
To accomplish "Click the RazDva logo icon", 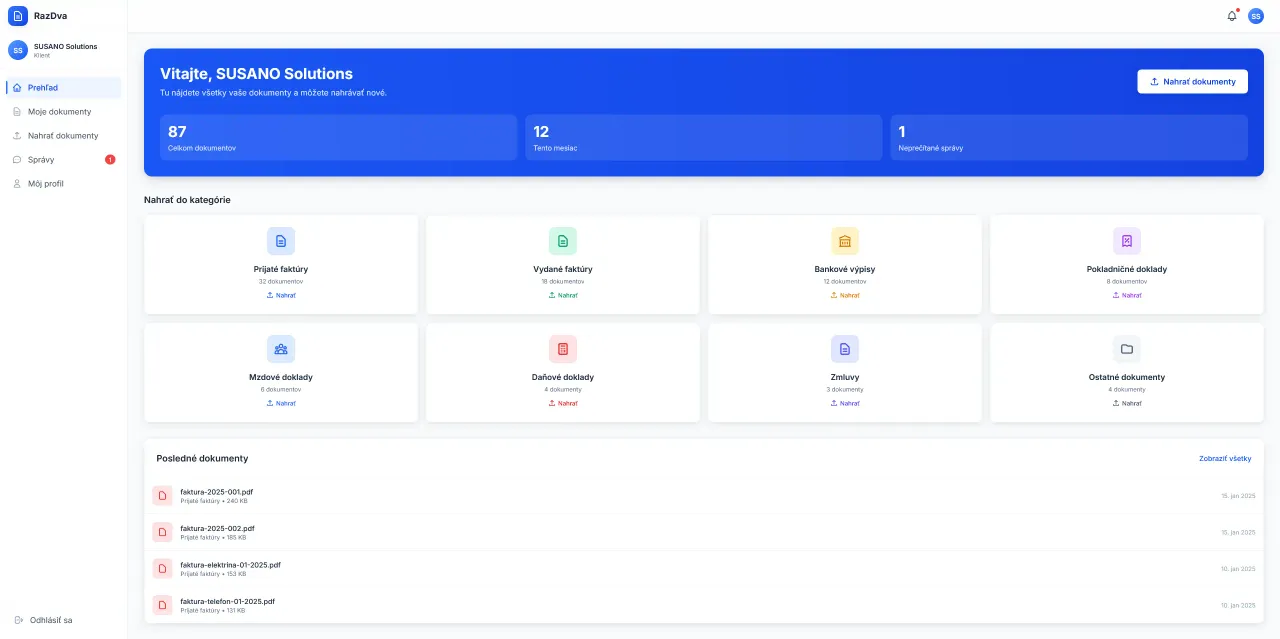I will (x=18, y=16).
